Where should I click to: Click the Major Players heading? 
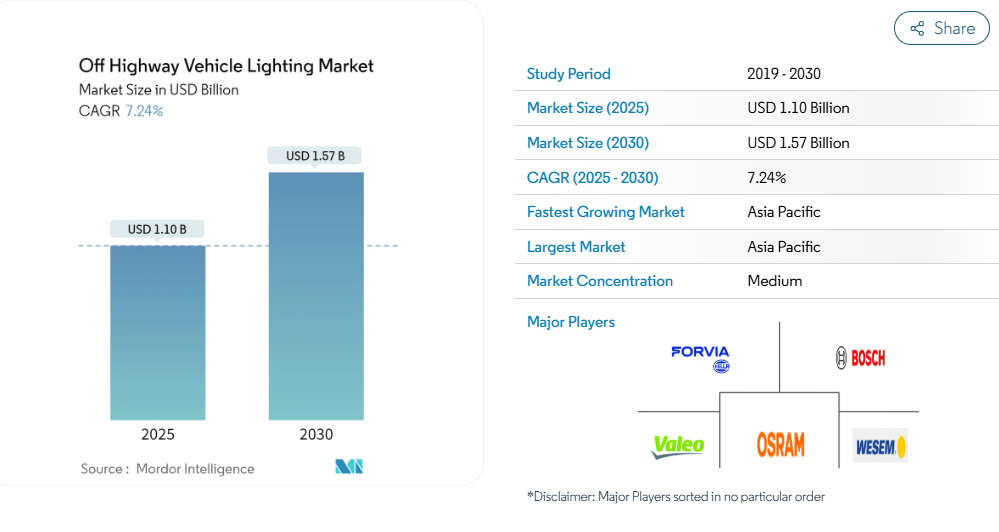tap(570, 322)
